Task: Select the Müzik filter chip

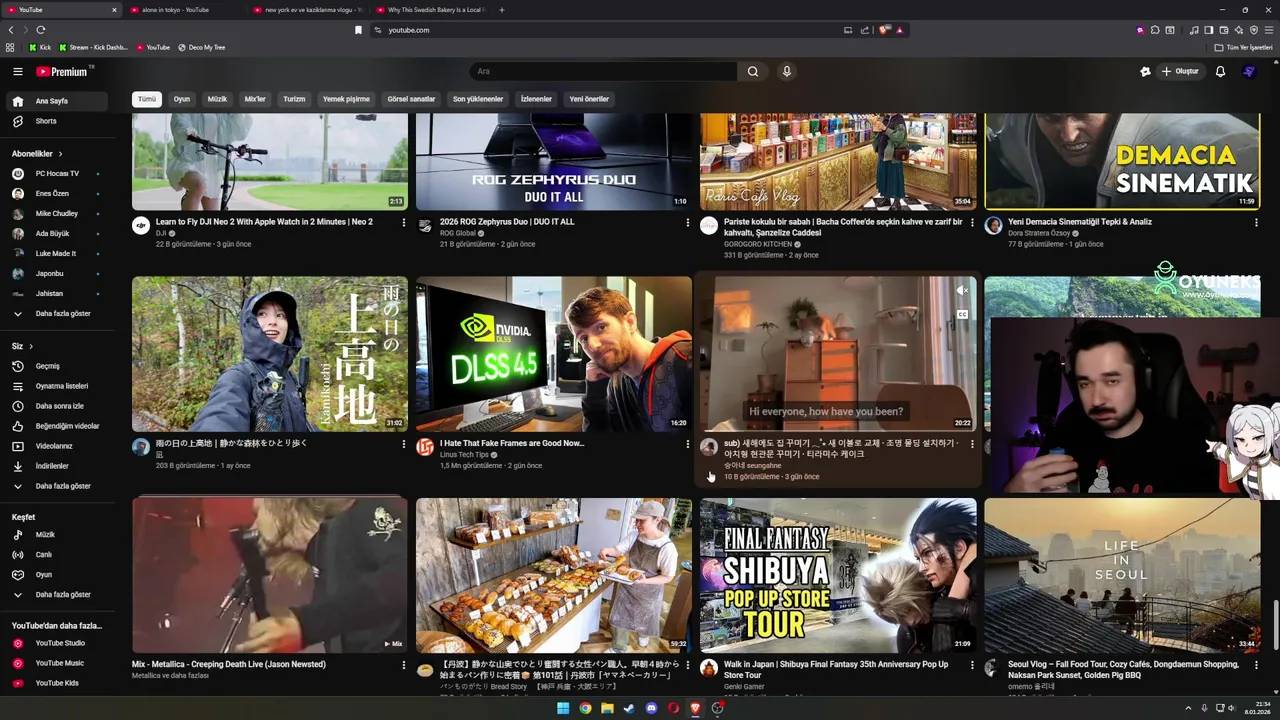Action: pyautogui.click(x=217, y=99)
